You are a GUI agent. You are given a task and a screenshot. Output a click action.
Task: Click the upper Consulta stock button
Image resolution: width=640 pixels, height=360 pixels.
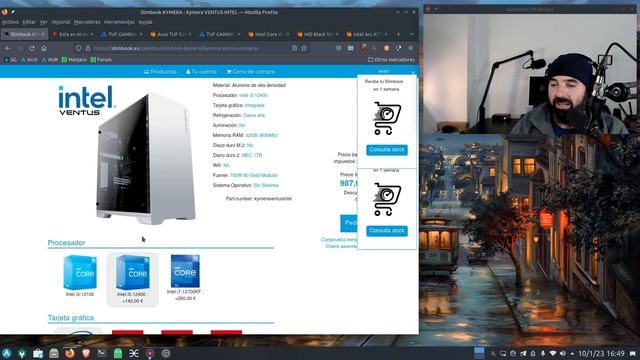pyautogui.click(x=387, y=150)
